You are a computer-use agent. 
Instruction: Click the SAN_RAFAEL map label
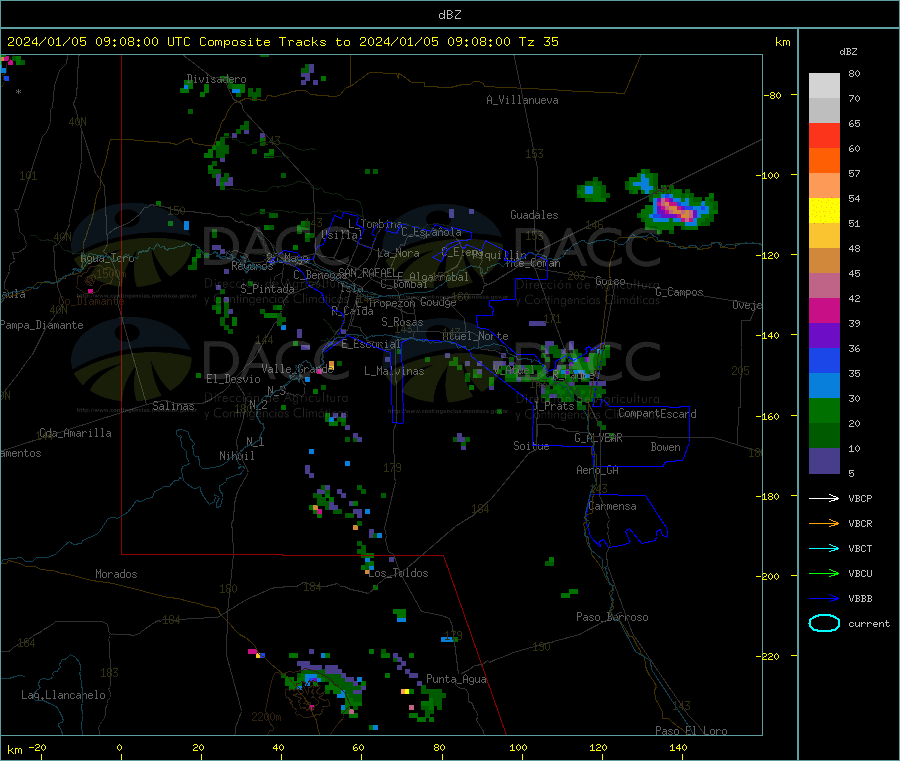click(x=365, y=272)
